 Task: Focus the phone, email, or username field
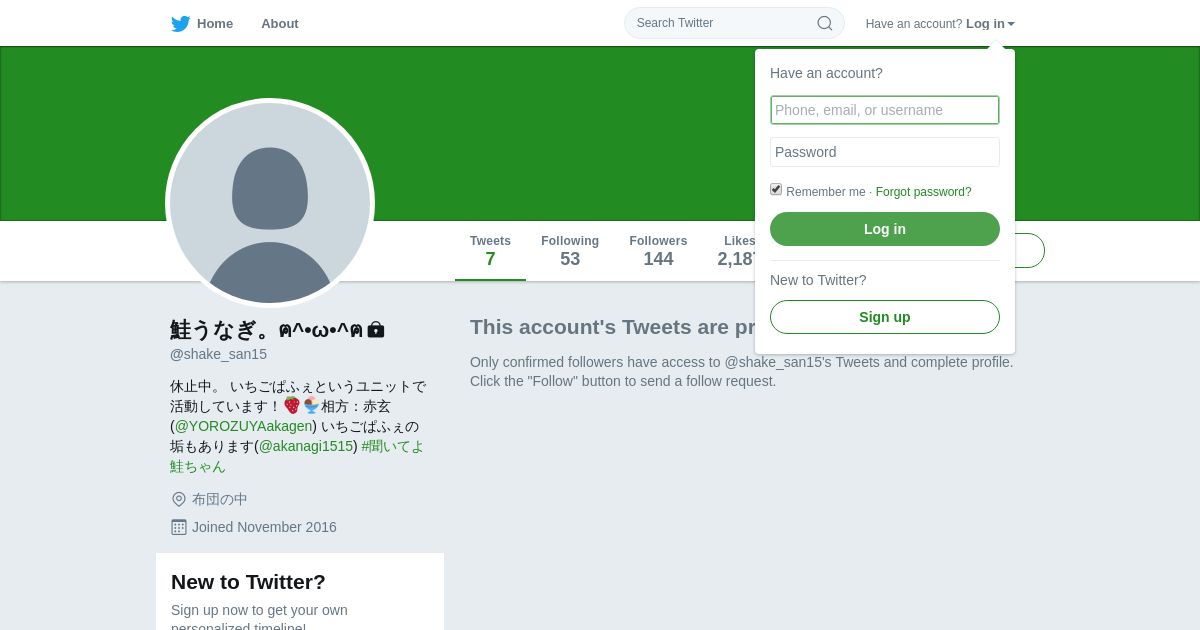coord(884,110)
